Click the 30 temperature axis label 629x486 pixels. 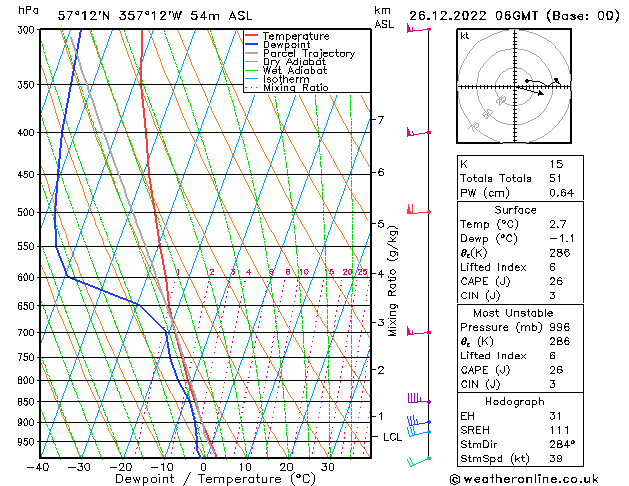tap(327, 467)
